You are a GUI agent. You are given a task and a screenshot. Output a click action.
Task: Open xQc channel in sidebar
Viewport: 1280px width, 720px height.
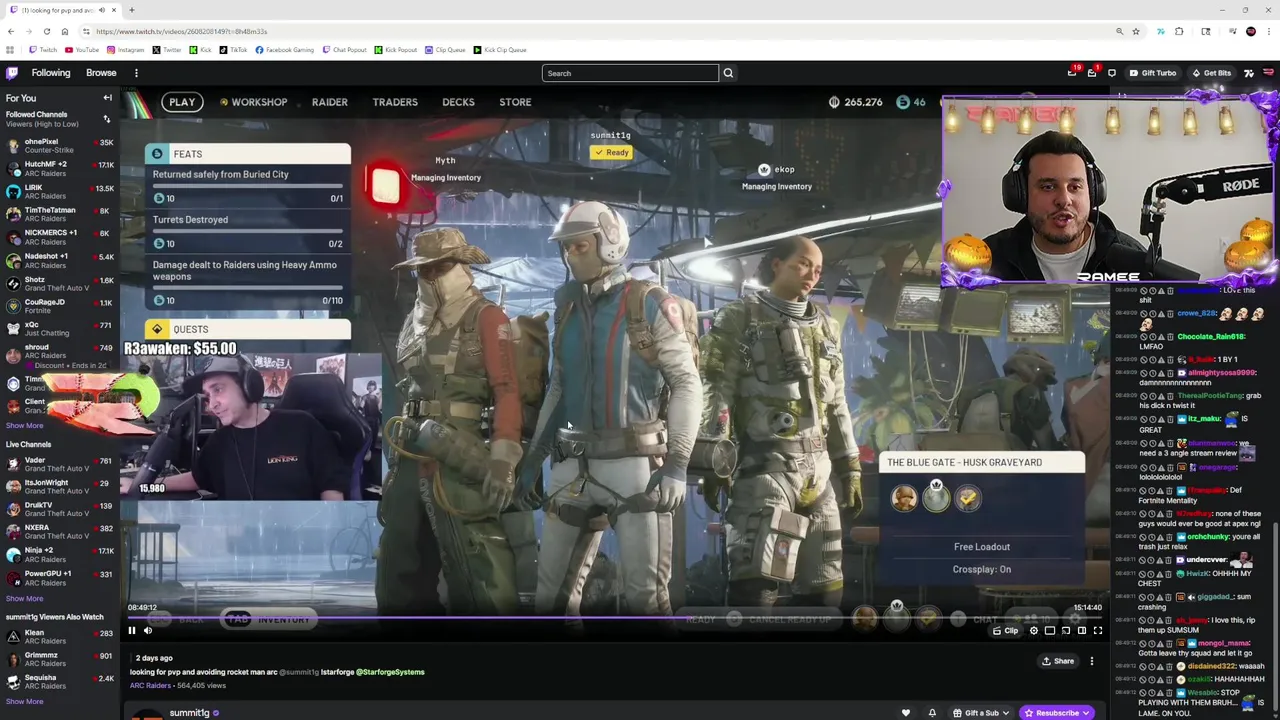tap(58, 329)
